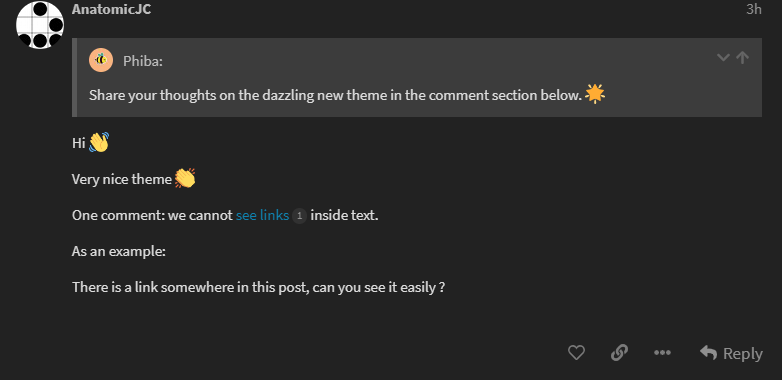
Task: Click the clapping hands emoji
Action: click(x=185, y=179)
